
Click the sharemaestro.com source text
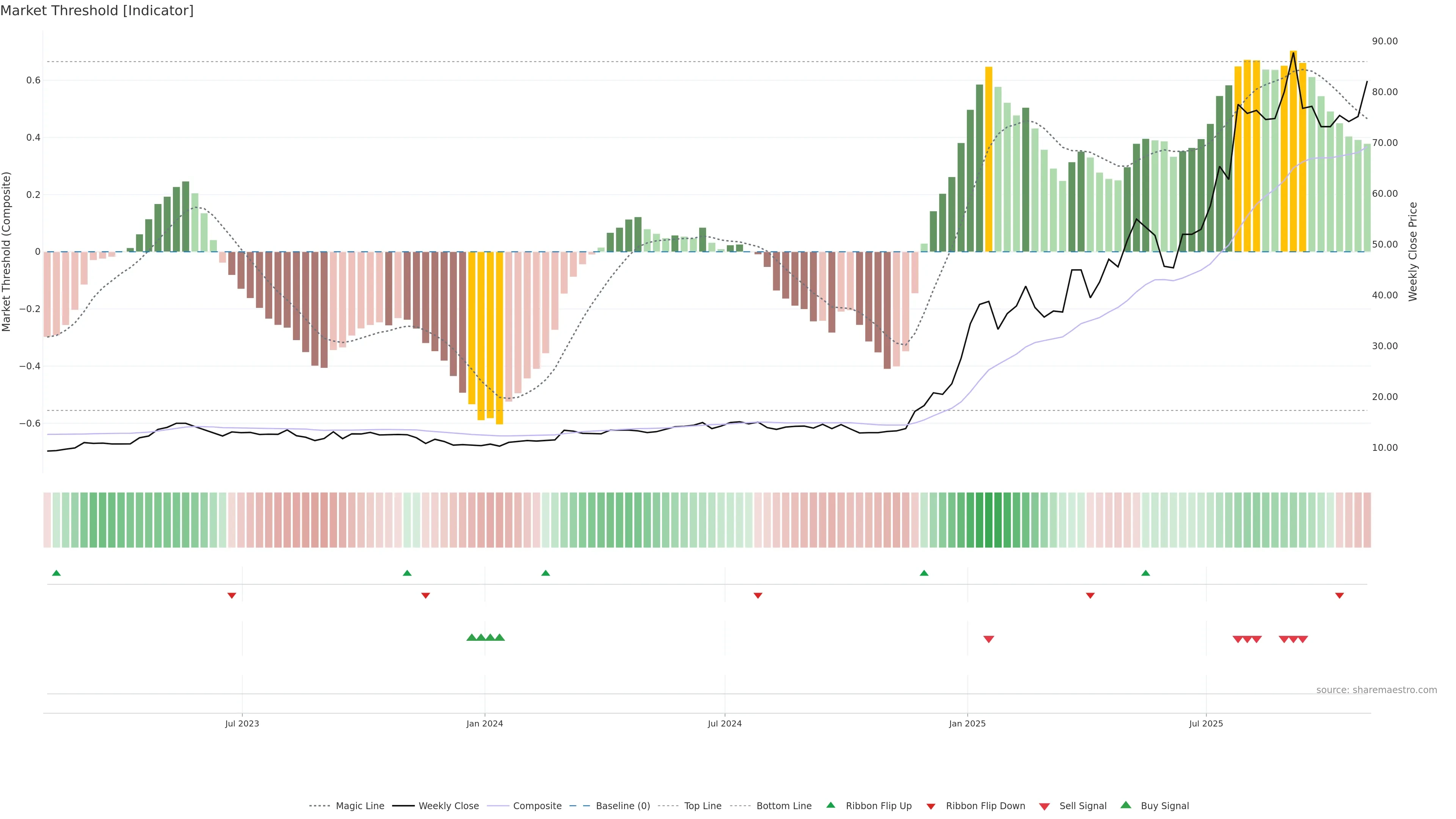coord(1376,690)
